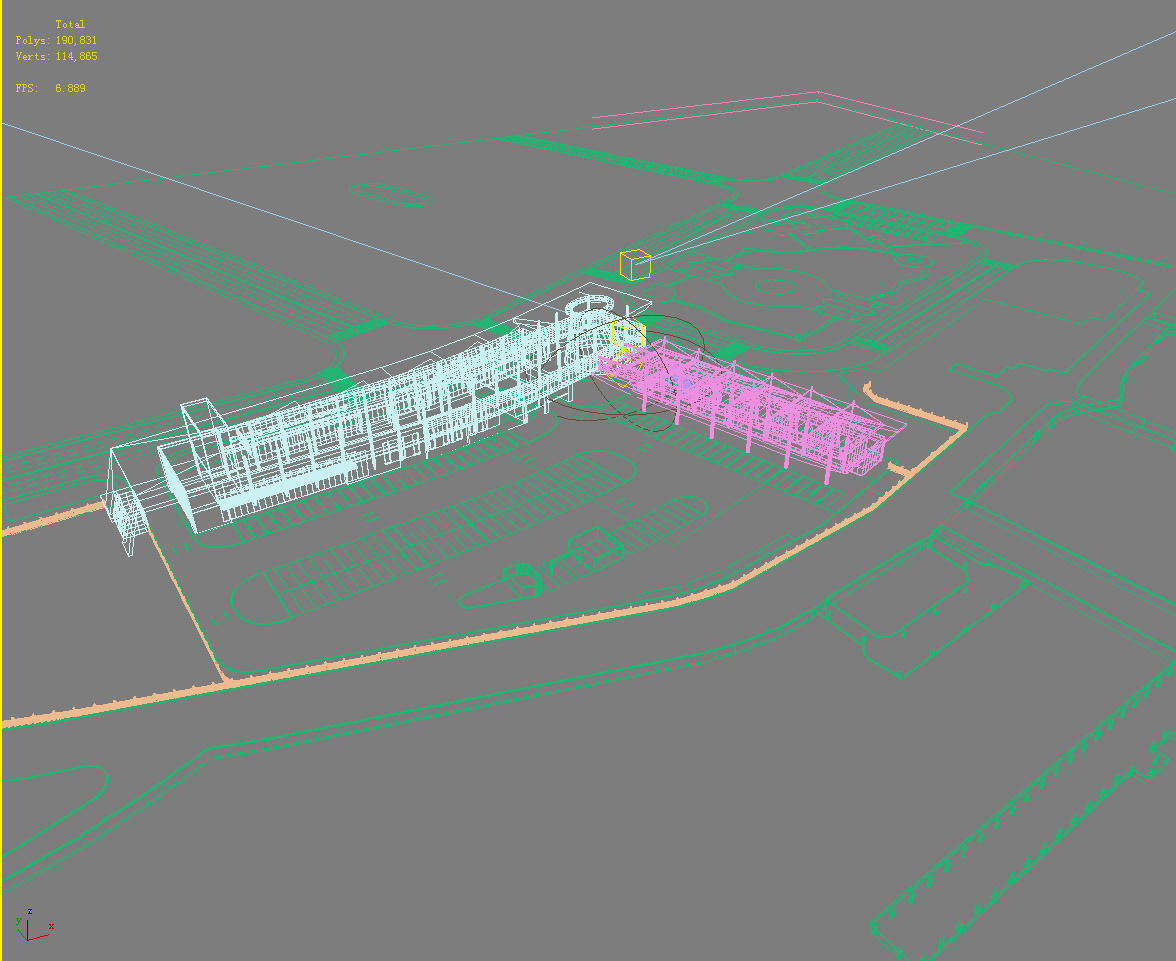Click the Polys count 190,831
The image size is (1176, 961).
pos(76,41)
